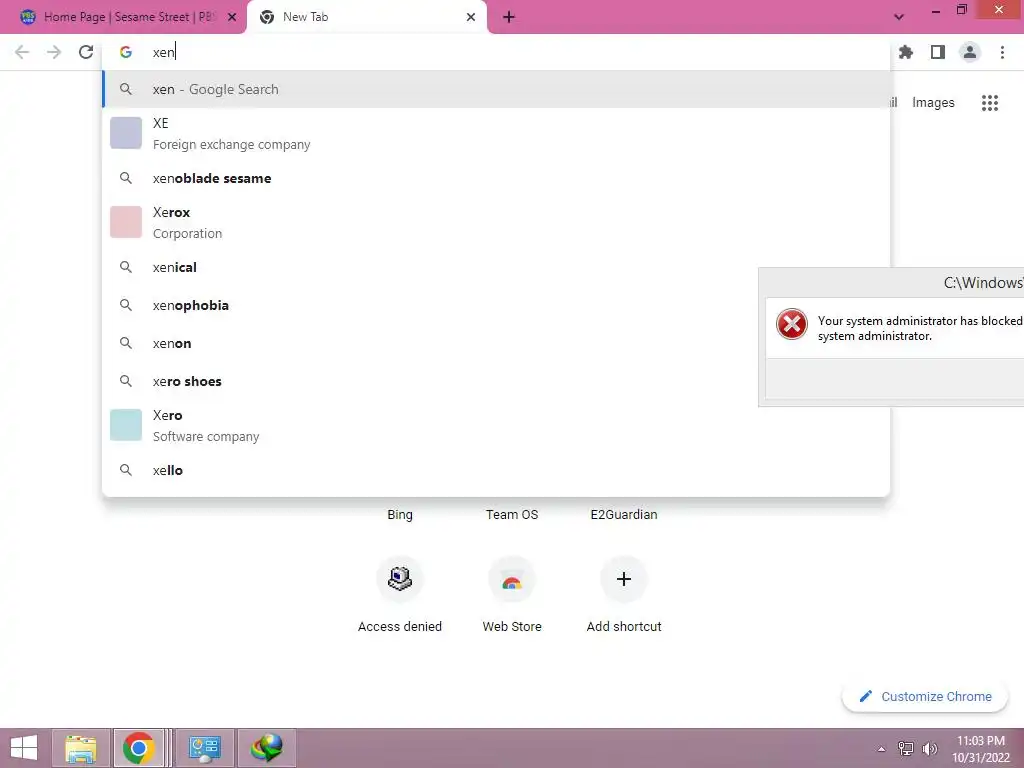Screen dimensions: 1024x768
Task: Open tab search chevron in title bar
Action: 899,17
